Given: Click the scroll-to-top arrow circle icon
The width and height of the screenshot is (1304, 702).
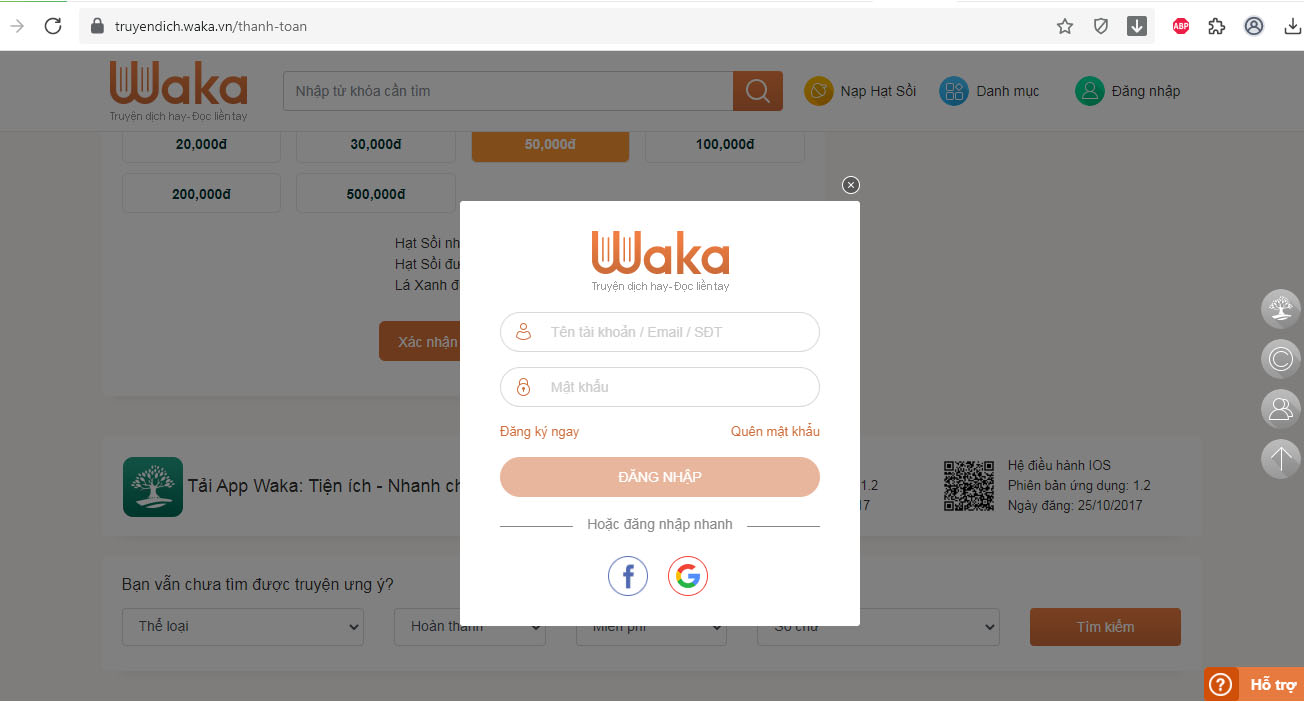Looking at the screenshot, I should pos(1281,459).
